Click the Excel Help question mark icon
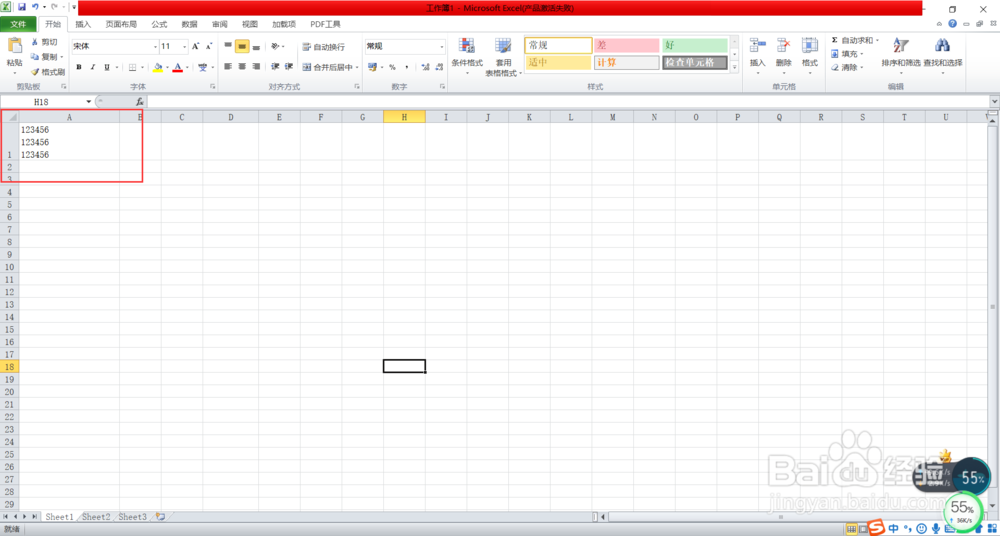 952,24
